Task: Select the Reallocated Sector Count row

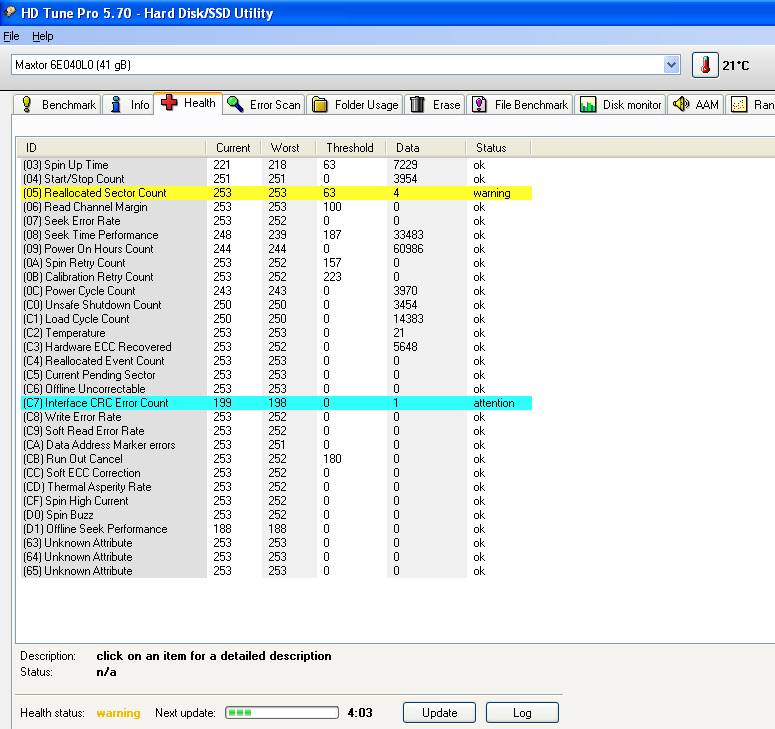Action: tap(276, 193)
